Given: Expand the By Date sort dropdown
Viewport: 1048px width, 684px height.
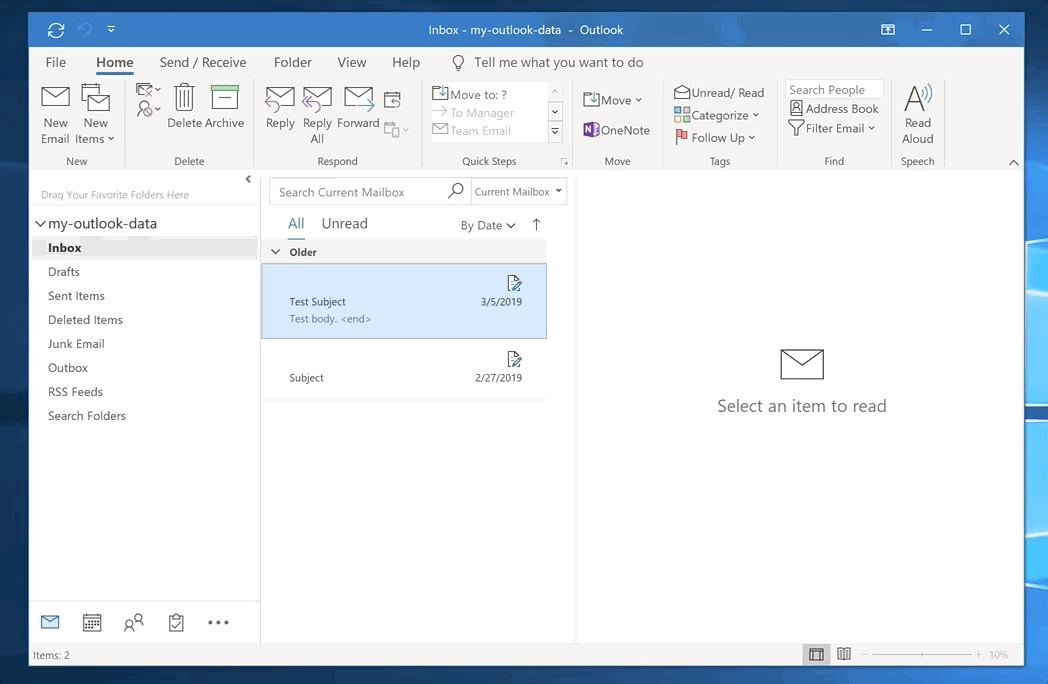Looking at the screenshot, I should 487,226.
